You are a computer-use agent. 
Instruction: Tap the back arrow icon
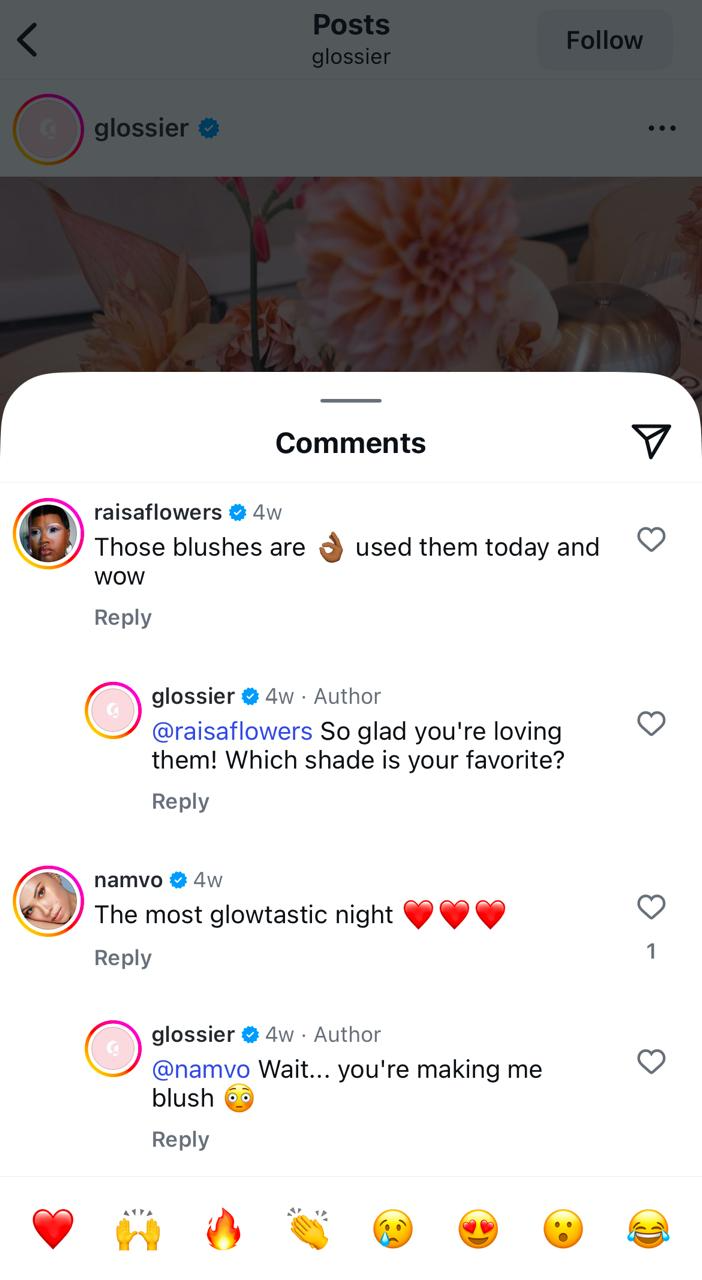coord(28,40)
